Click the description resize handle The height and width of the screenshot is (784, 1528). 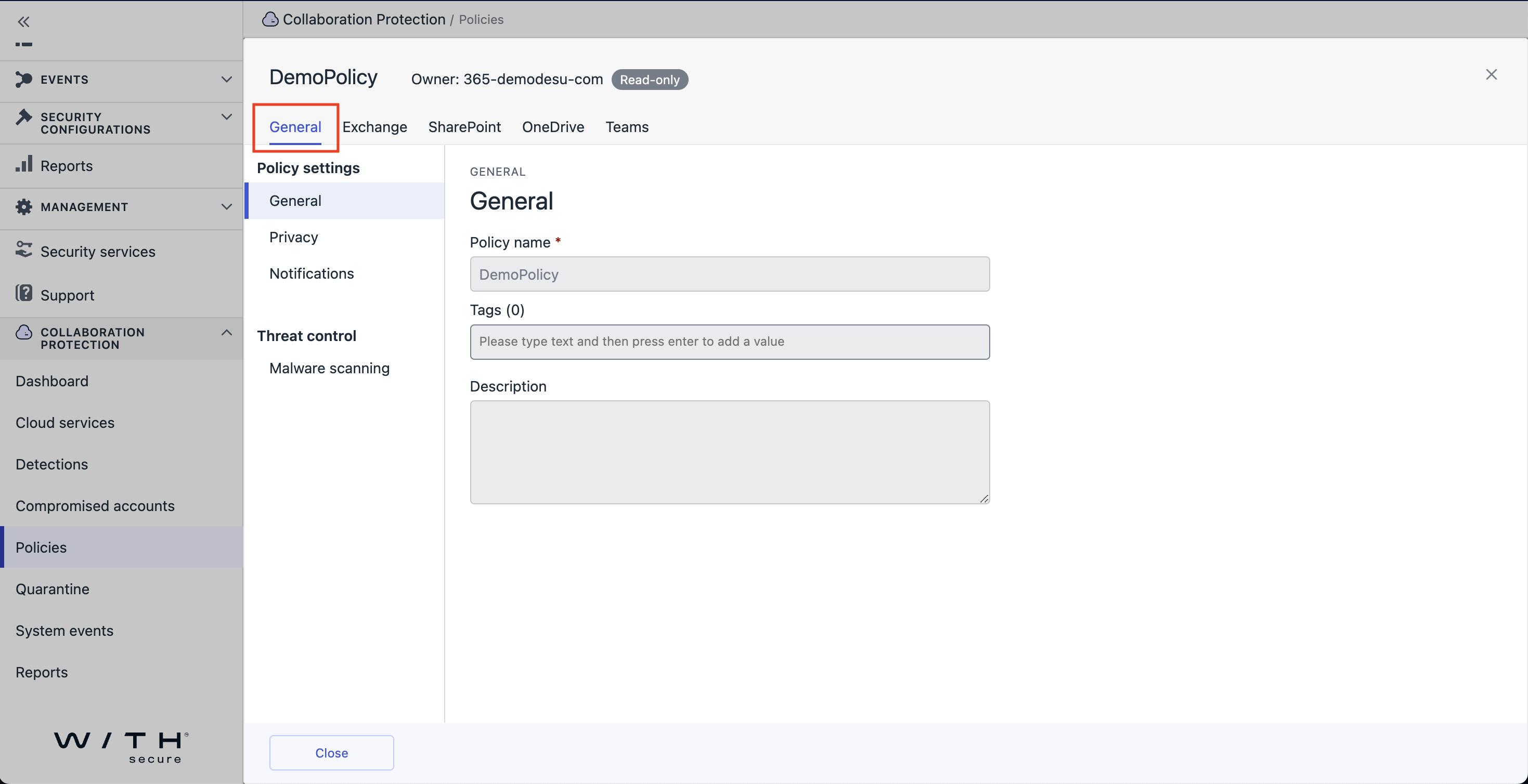coord(984,499)
